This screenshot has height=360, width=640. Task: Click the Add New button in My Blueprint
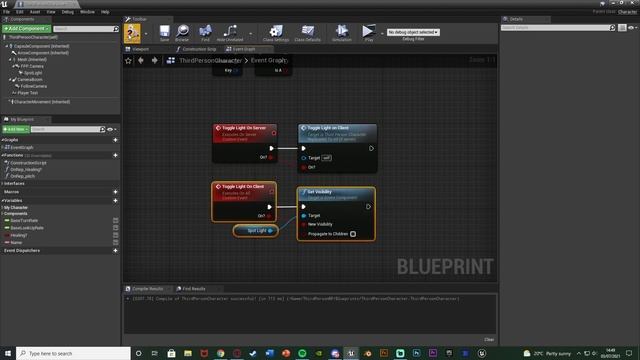[x=16, y=129]
